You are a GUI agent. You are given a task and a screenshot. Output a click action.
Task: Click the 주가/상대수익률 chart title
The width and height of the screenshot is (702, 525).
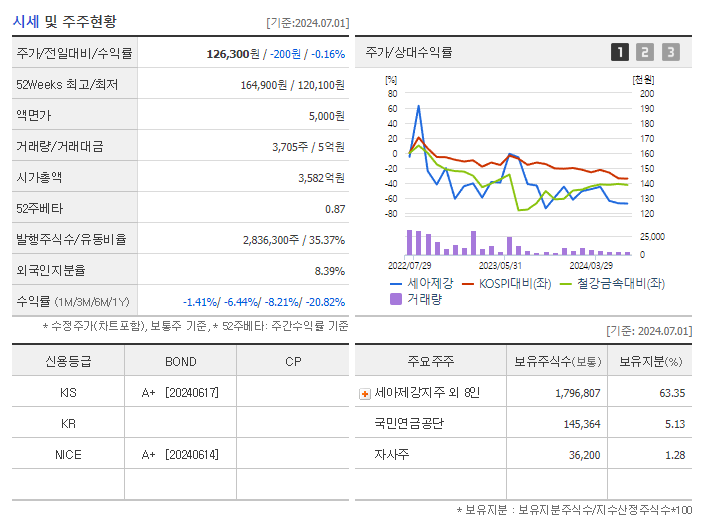point(409,52)
